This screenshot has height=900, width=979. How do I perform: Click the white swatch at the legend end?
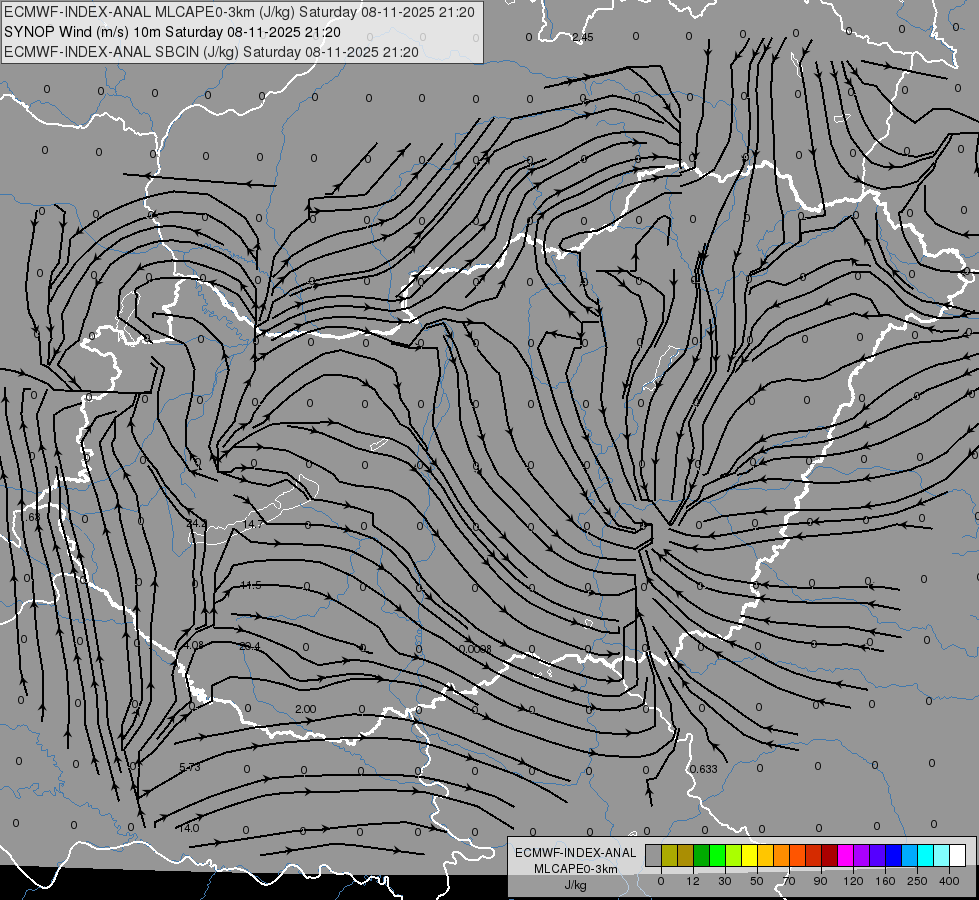coord(958,855)
